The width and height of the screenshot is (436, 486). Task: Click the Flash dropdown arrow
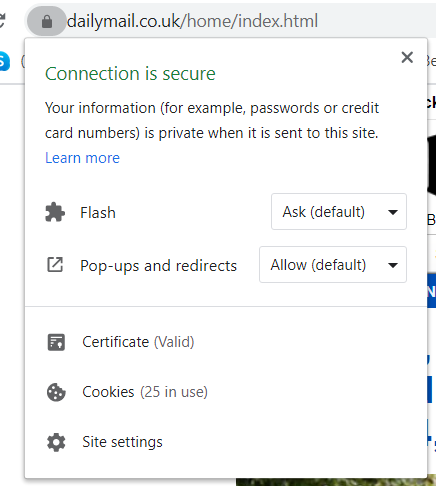(x=393, y=212)
